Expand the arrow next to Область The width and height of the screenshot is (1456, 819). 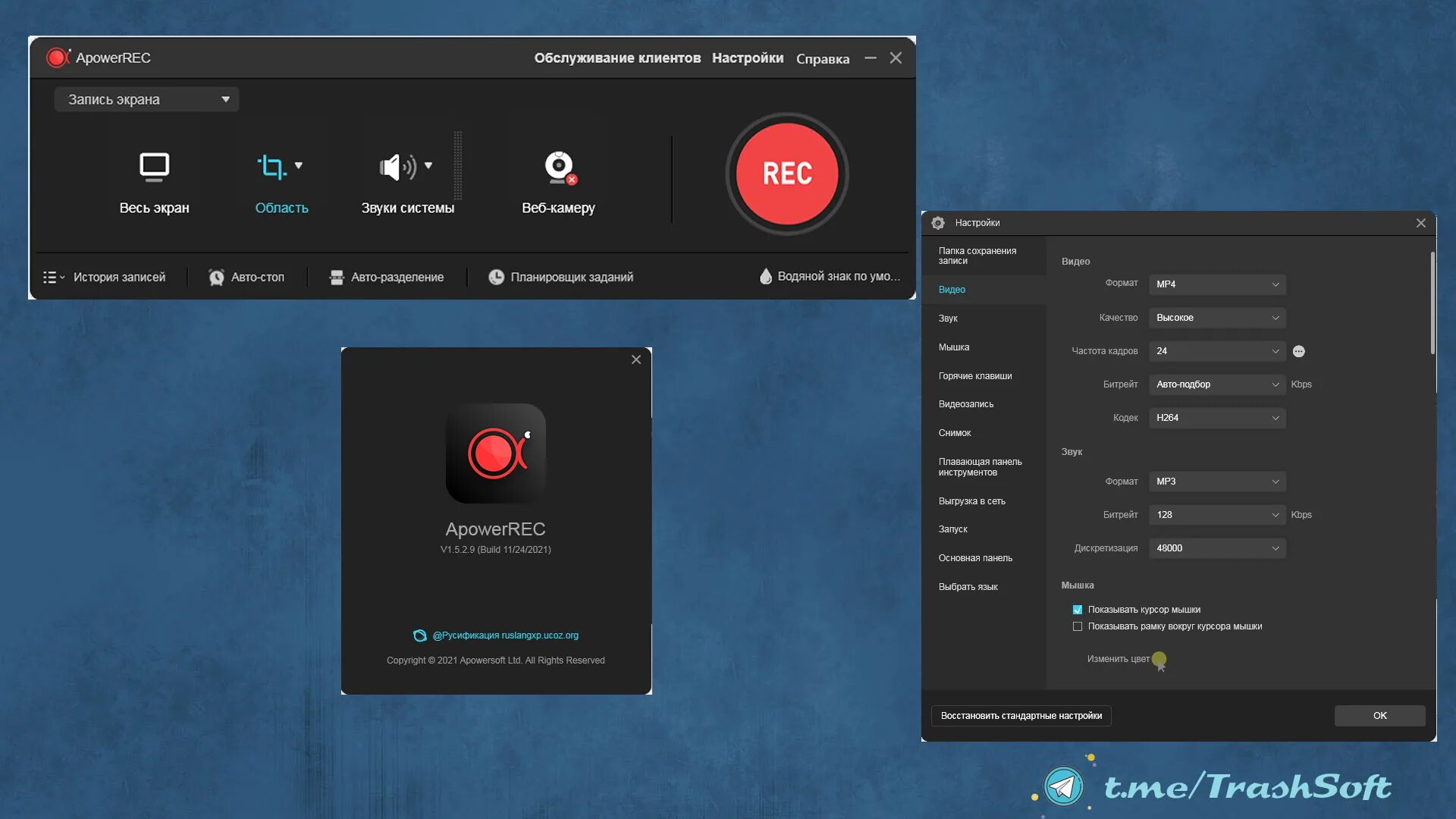coord(299,165)
